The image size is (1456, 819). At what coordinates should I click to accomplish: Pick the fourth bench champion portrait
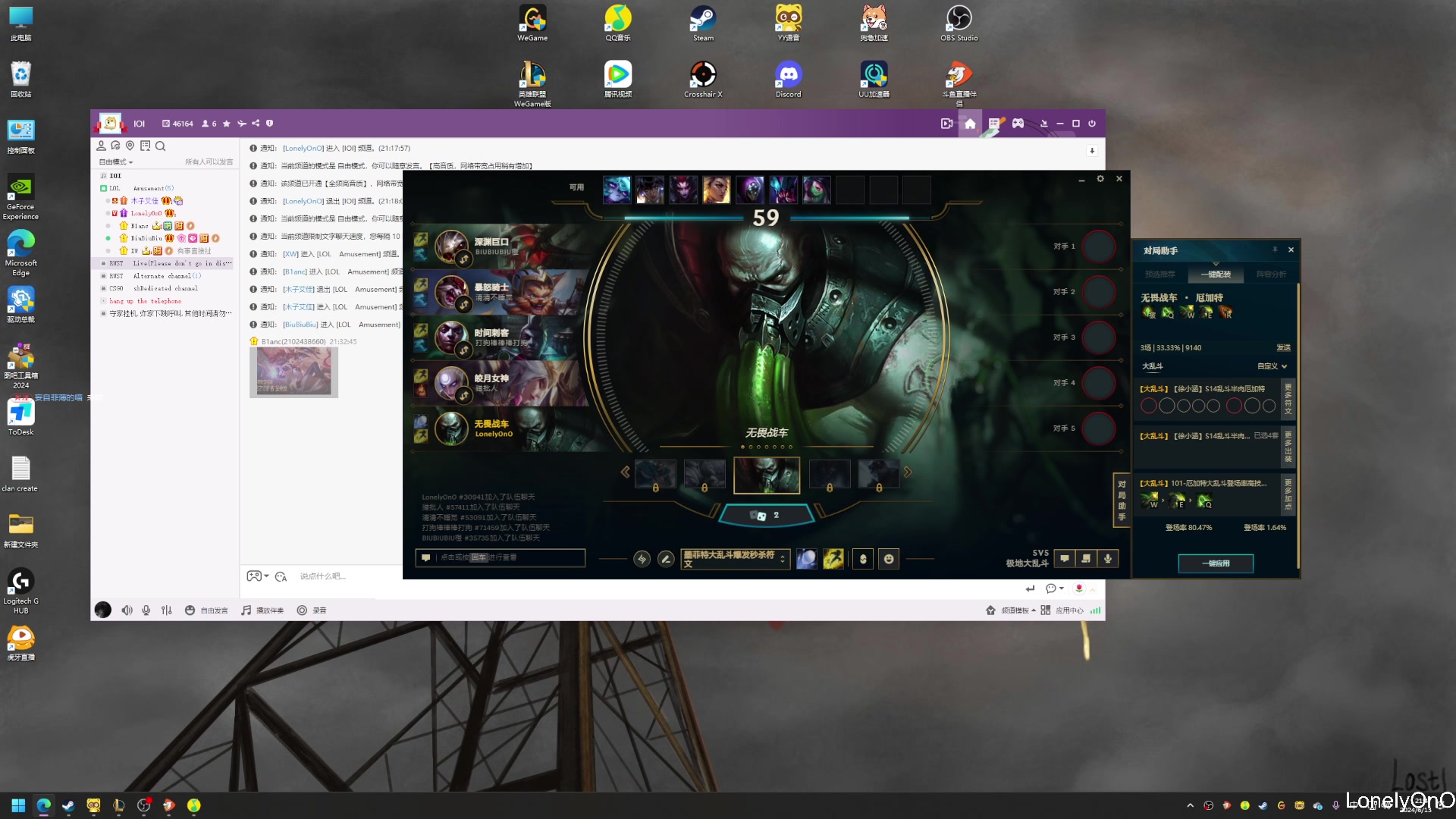pyautogui.click(x=717, y=190)
